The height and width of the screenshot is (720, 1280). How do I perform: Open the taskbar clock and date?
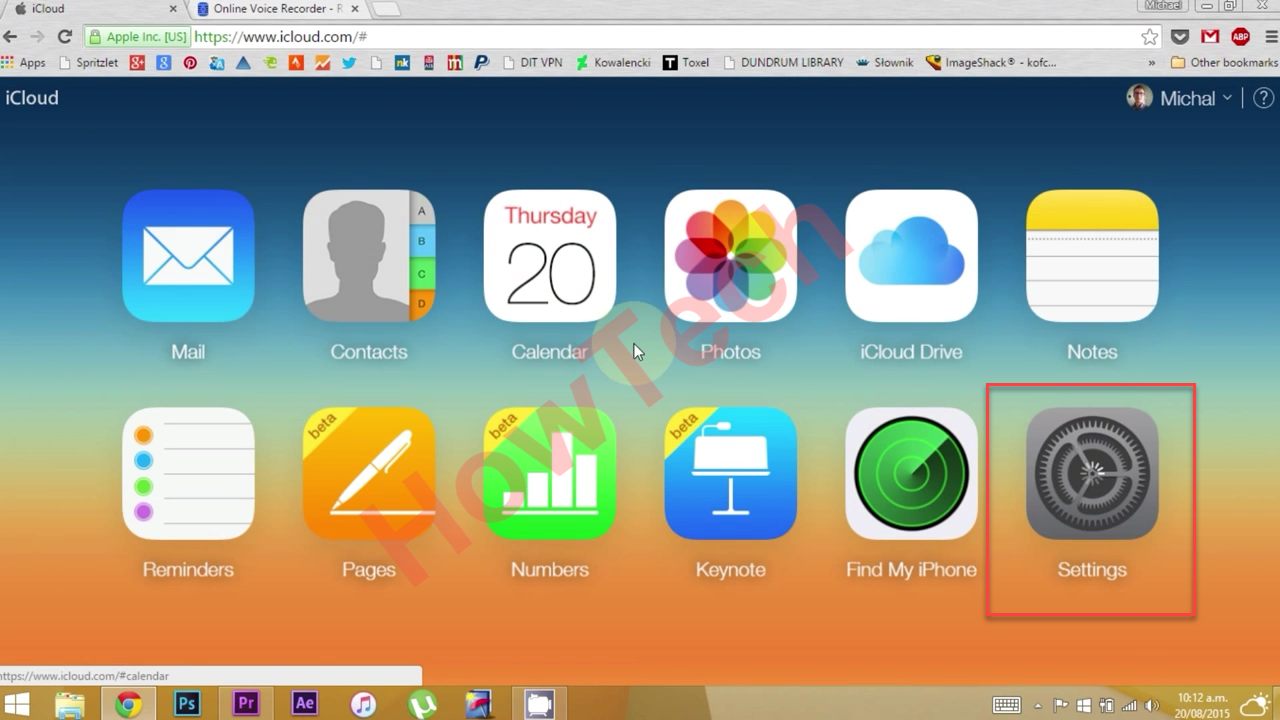point(1202,704)
